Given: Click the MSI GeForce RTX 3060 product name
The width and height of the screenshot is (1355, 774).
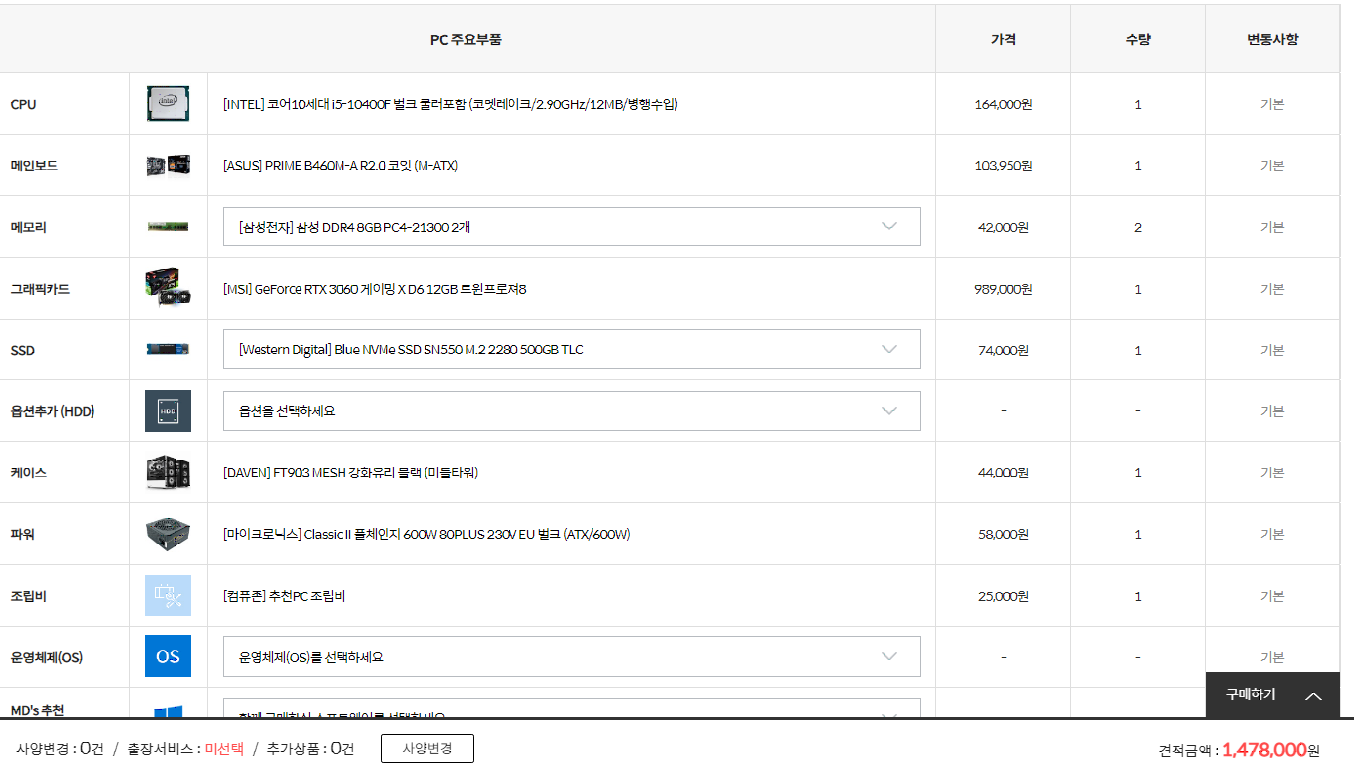Looking at the screenshot, I should coord(374,289).
